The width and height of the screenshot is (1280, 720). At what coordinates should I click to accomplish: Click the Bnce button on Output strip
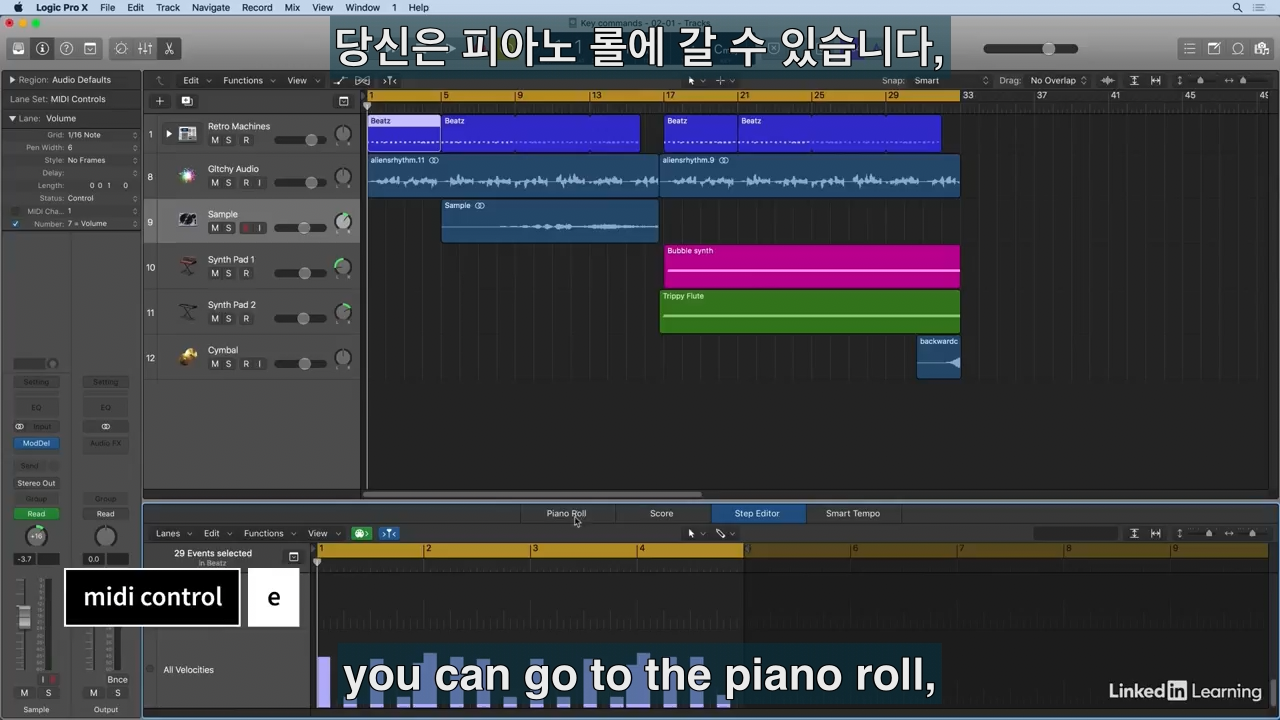tap(117, 680)
